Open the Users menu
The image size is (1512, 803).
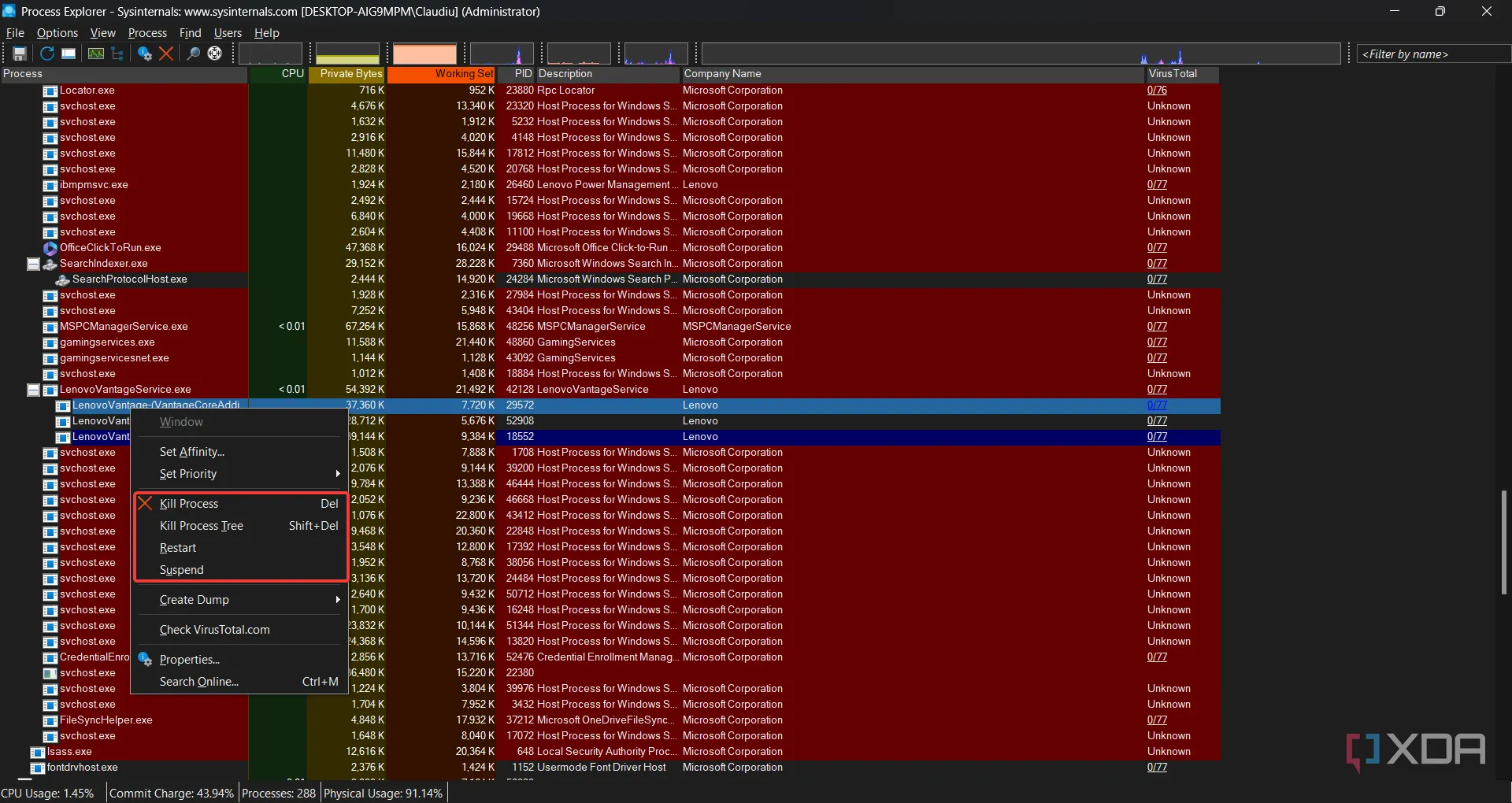(x=228, y=33)
